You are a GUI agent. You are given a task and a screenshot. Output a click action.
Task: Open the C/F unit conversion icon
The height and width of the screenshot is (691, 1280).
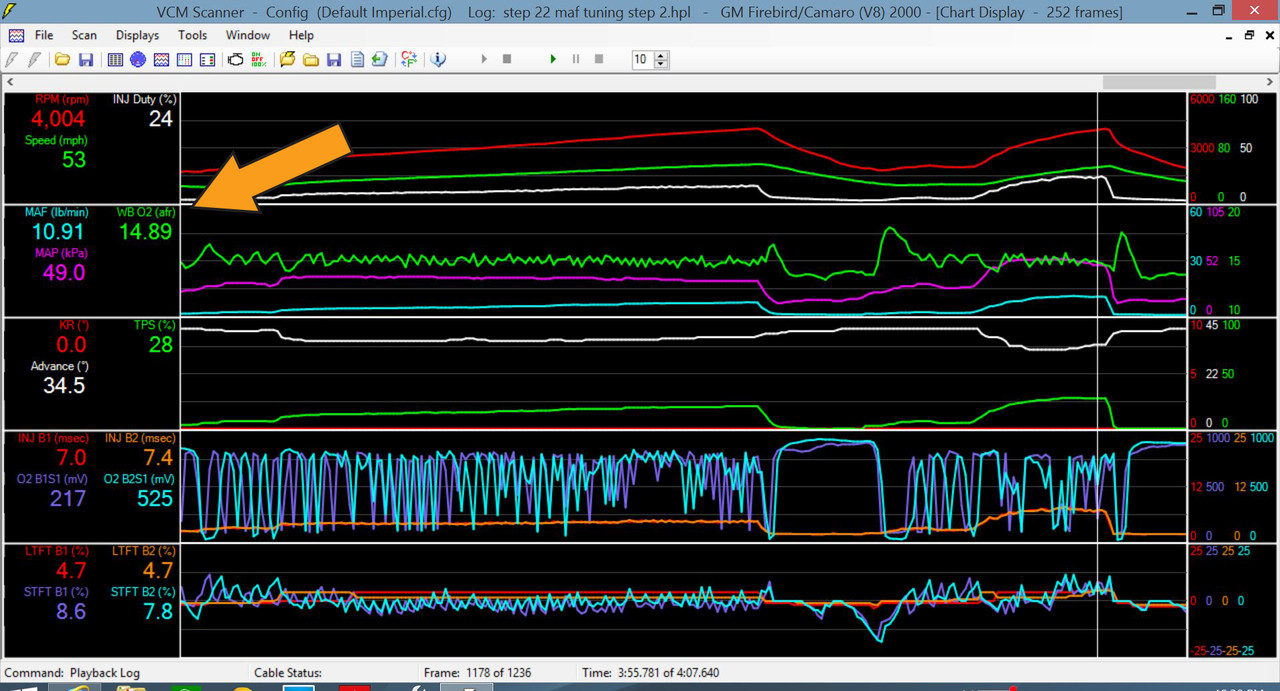[x=408, y=59]
